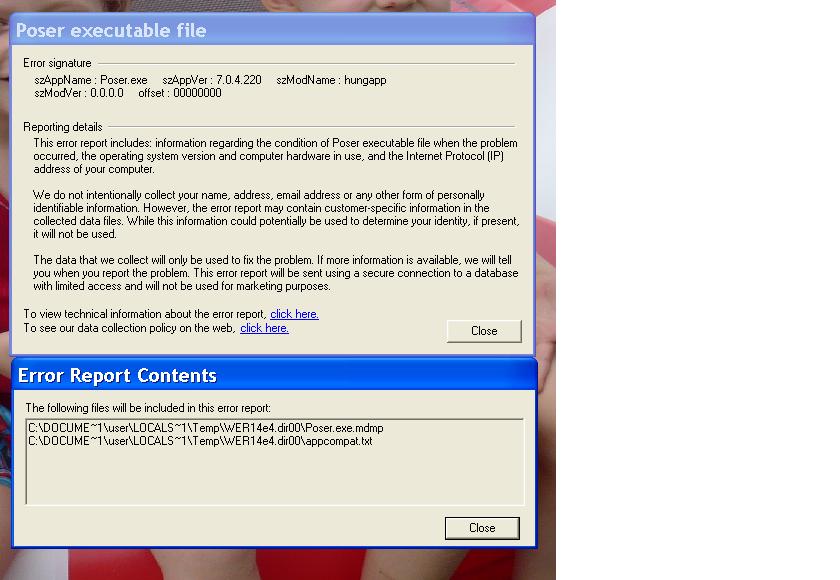The height and width of the screenshot is (580, 840).
Task: Close the Poser executable file dialog
Action: [x=484, y=331]
